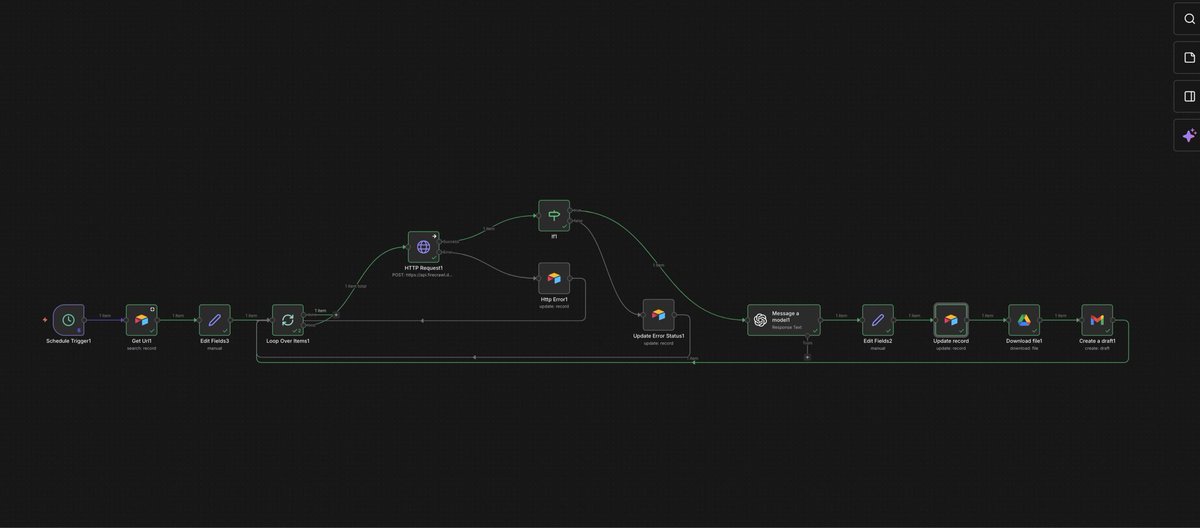Open the Download file1 Google Drive node

(x=1024, y=320)
